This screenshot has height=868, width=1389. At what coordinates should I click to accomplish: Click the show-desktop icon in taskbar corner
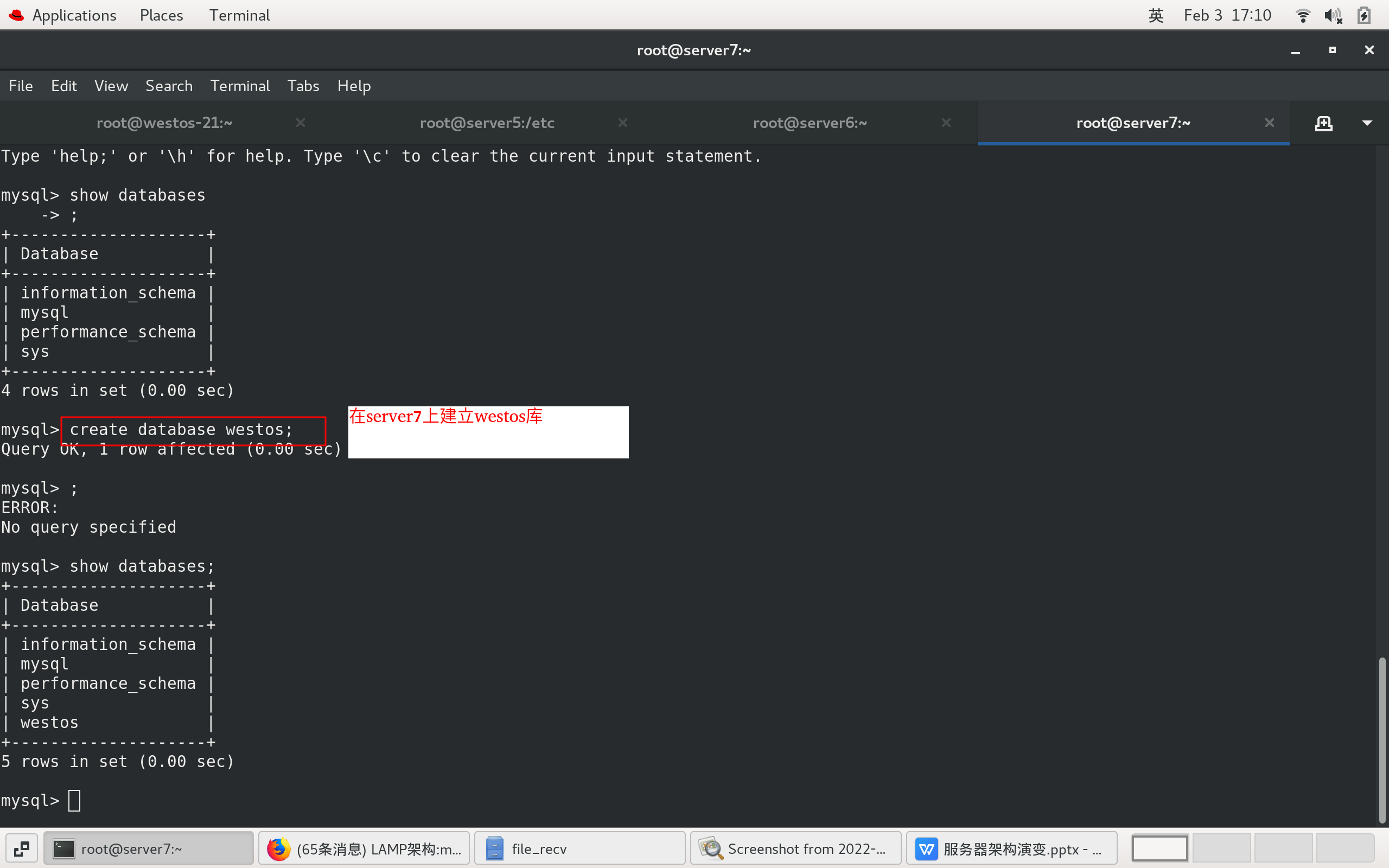pos(22,848)
